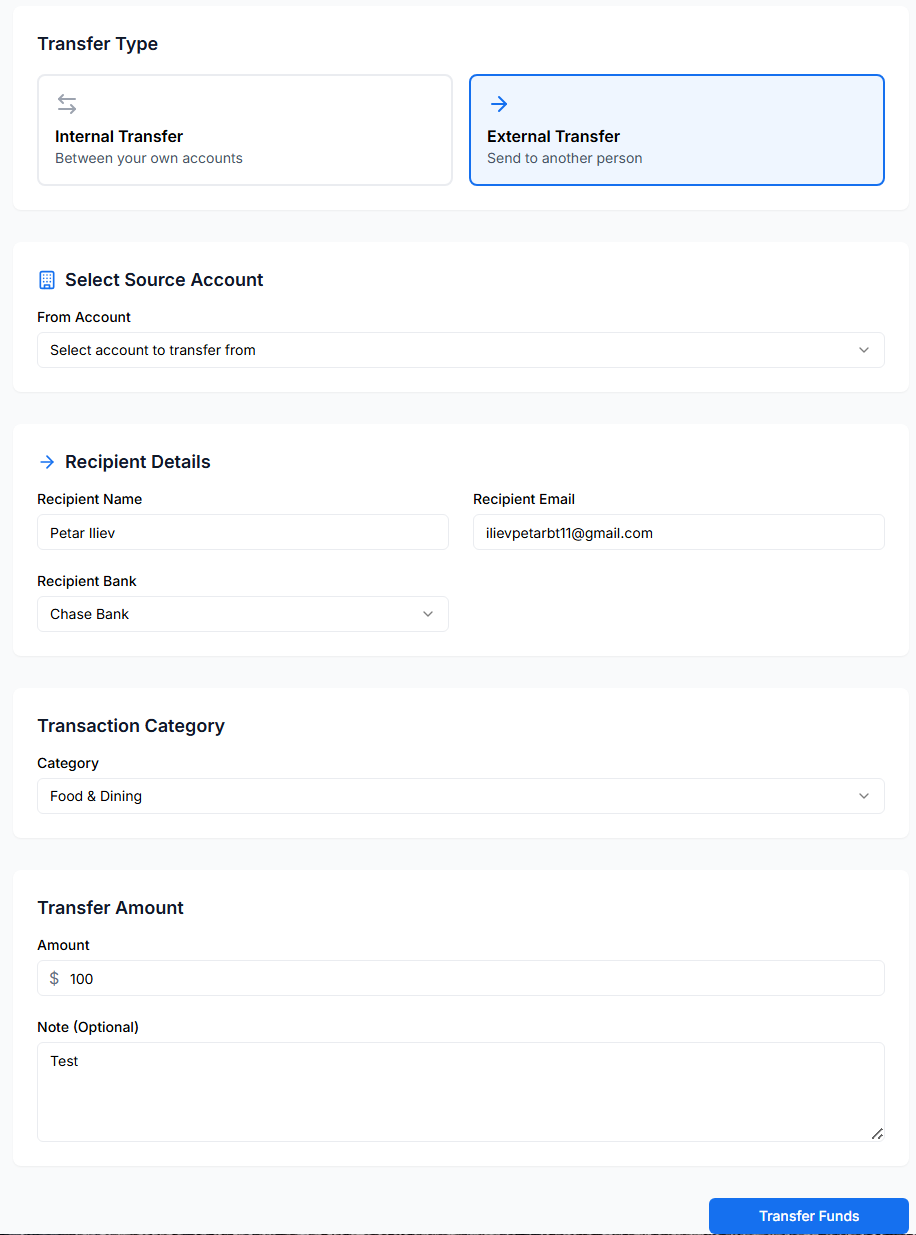The image size is (916, 1235).
Task: Click the Note (Optional) label
Action: tap(88, 1027)
